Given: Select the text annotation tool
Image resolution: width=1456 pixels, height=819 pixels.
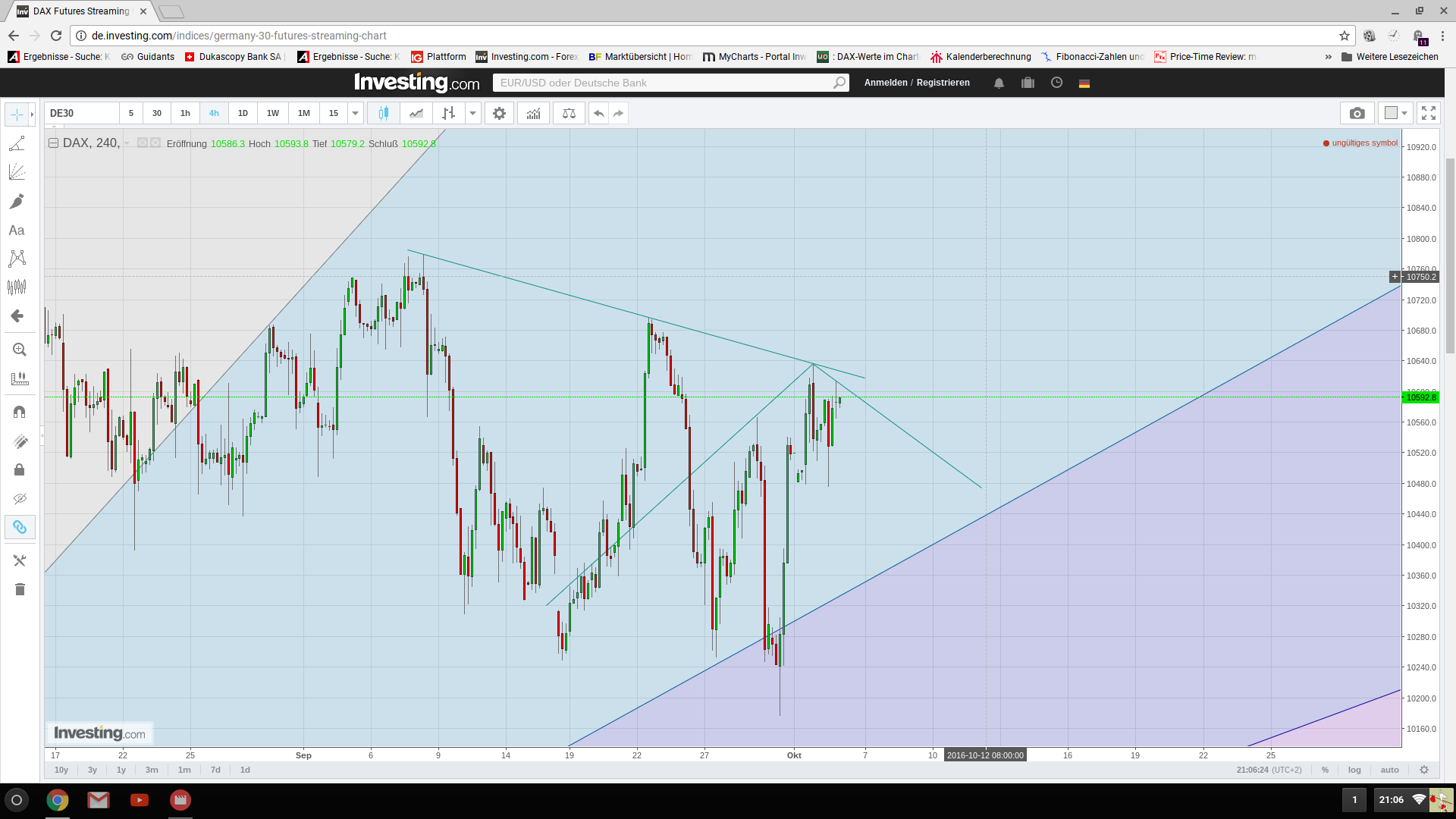Looking at the screenshot, I should pyautogui.click(x=17, y=231).
